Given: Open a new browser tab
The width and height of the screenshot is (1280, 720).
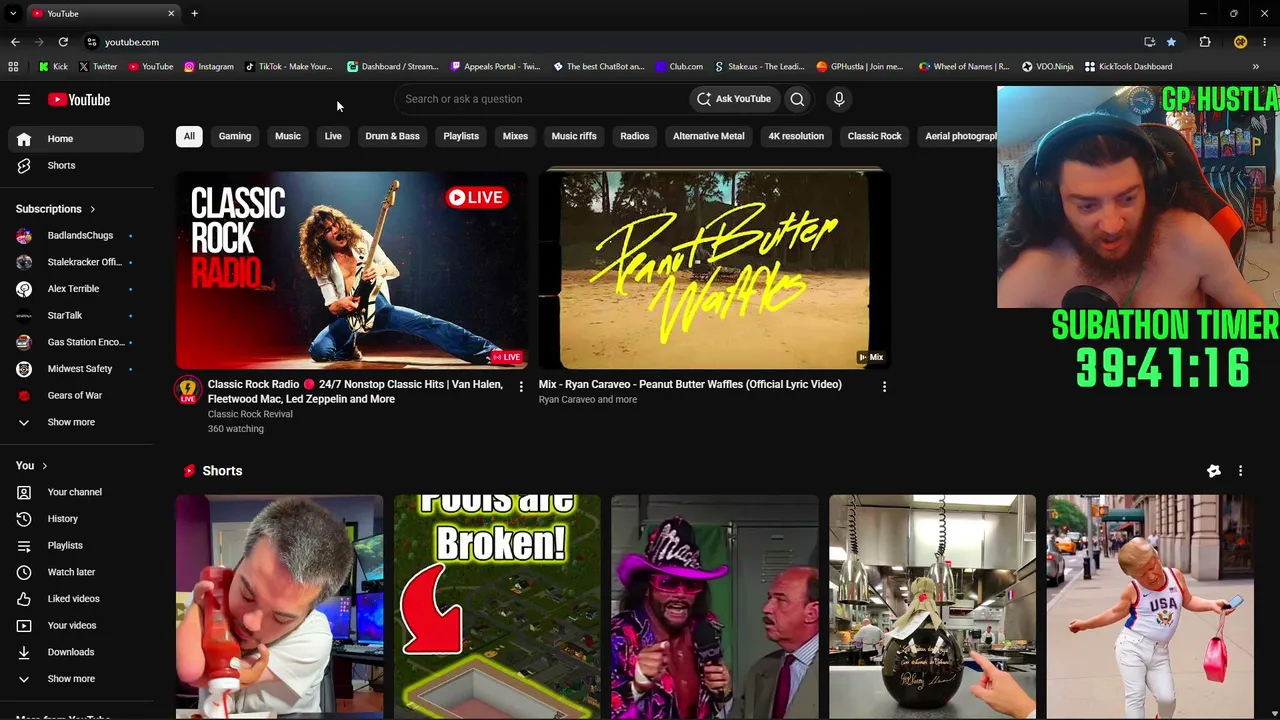Looking at the screenshot, I should click(194, 13).
